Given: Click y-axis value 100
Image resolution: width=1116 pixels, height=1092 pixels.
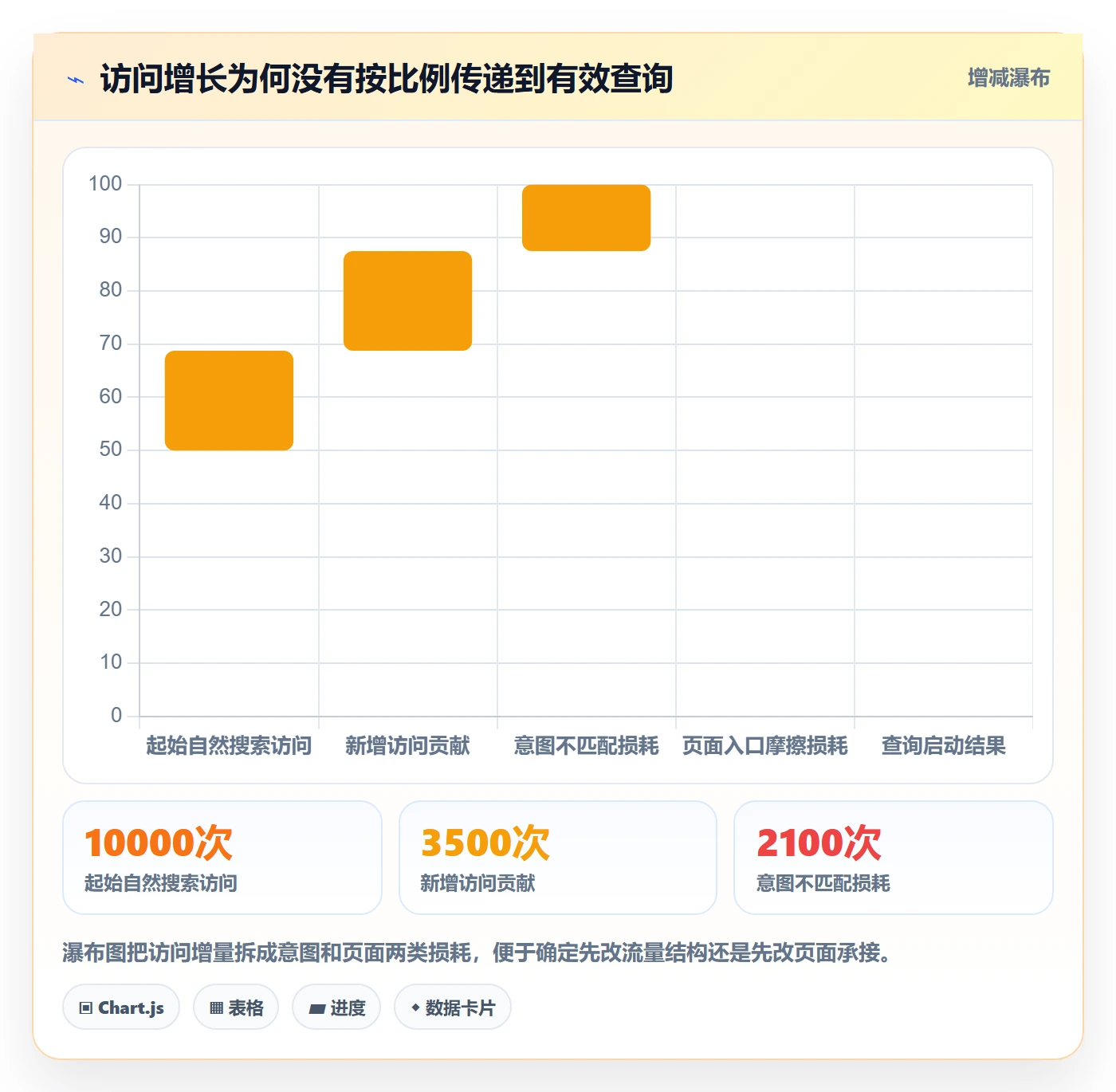Looking at the screenshot, I should 105,184.
